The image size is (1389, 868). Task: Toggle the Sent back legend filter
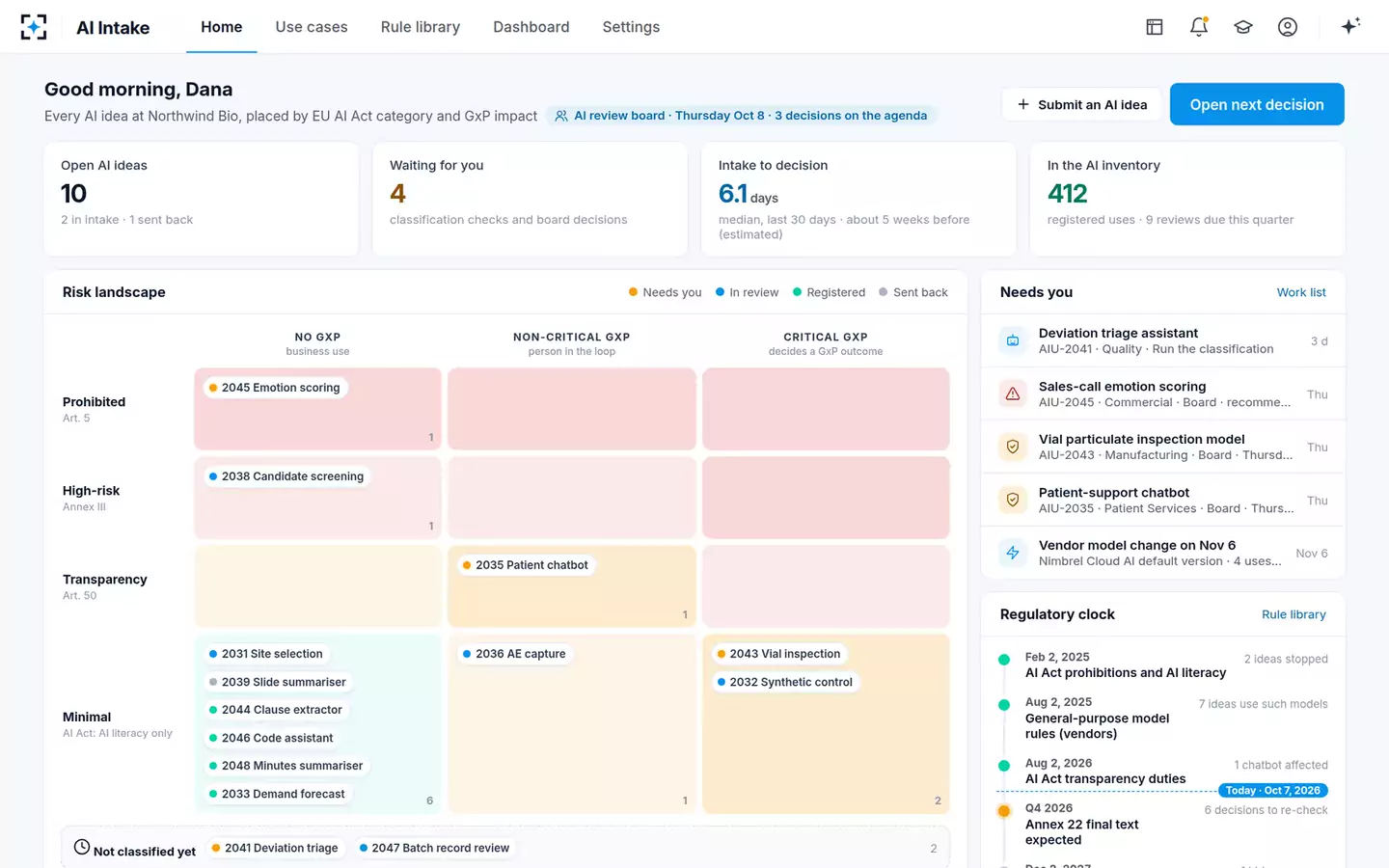click(x=913, y=292)
